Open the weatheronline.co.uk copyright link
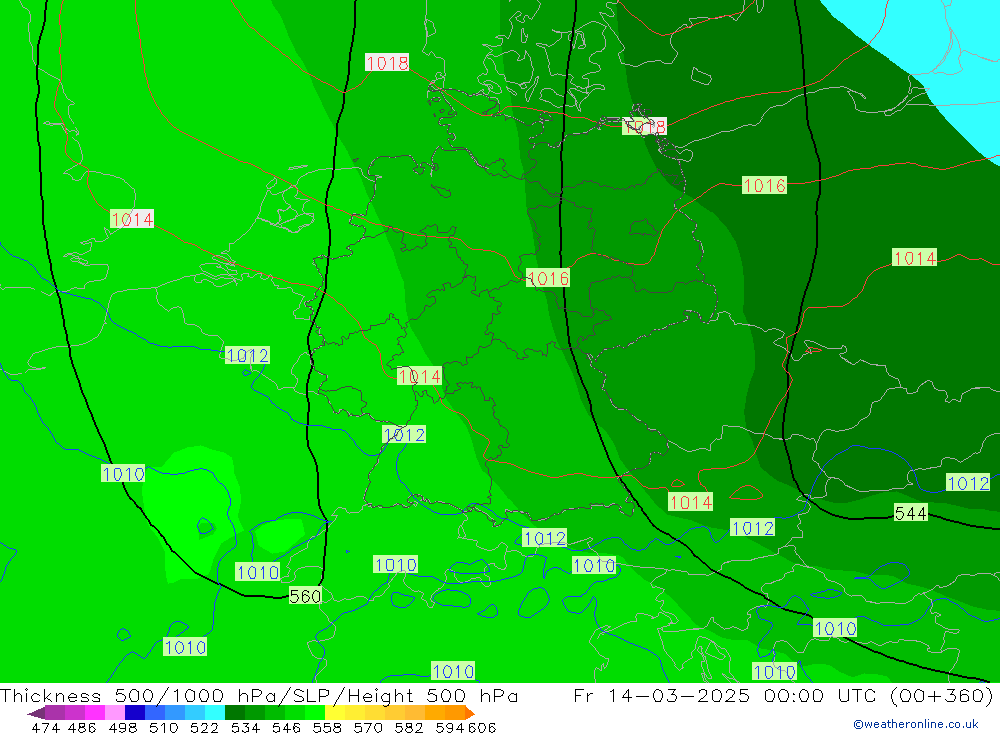Viewport: 1000px width, 733px height. point(916,724)
